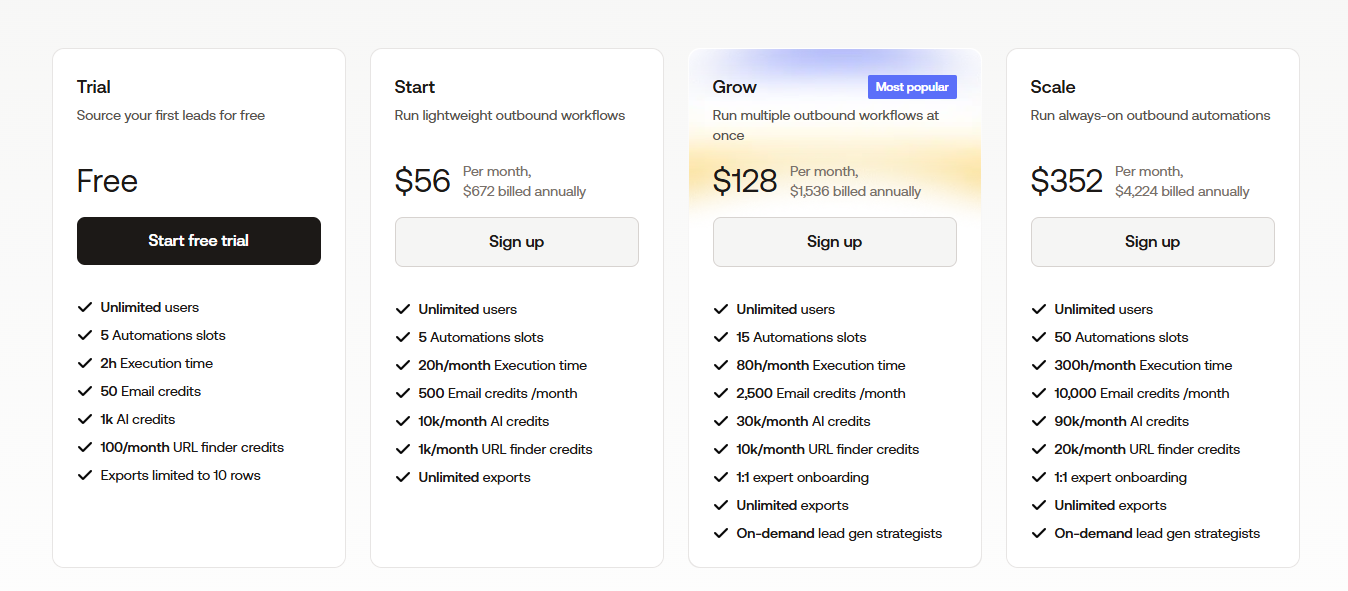Click the Free price label in Trial
1348x591 pixels.
106,181
